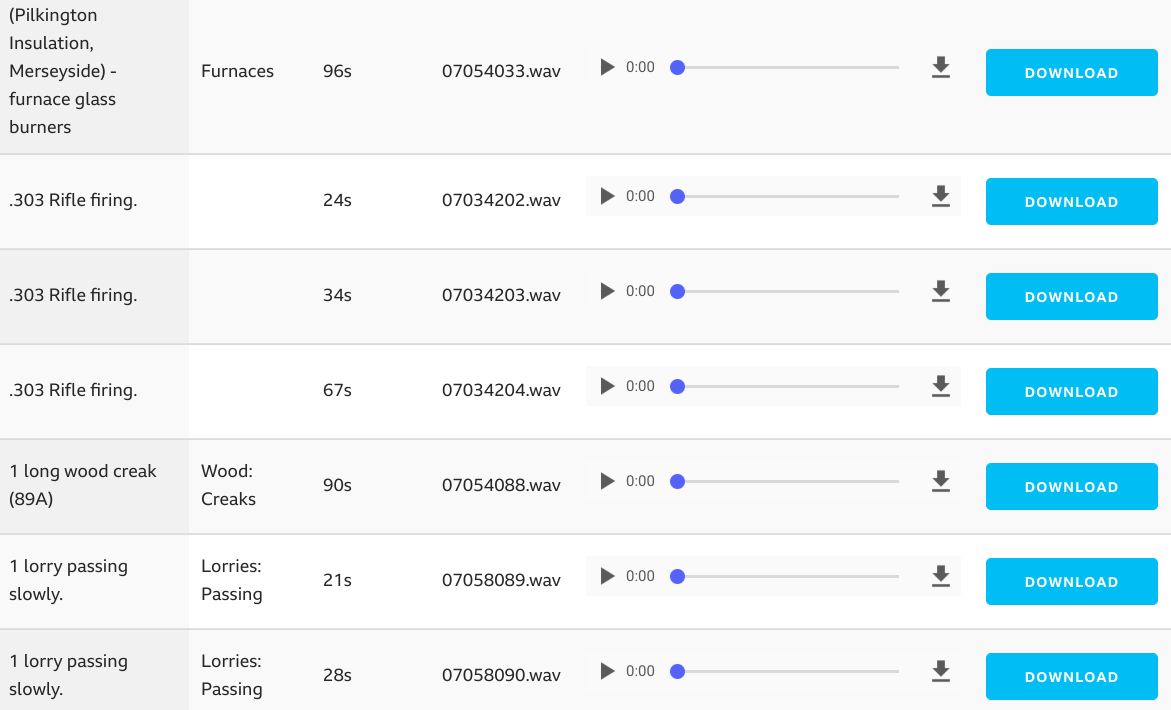
Task: Click download arrow icon in 07054088.wav player
Action: [x=941, y=481]
